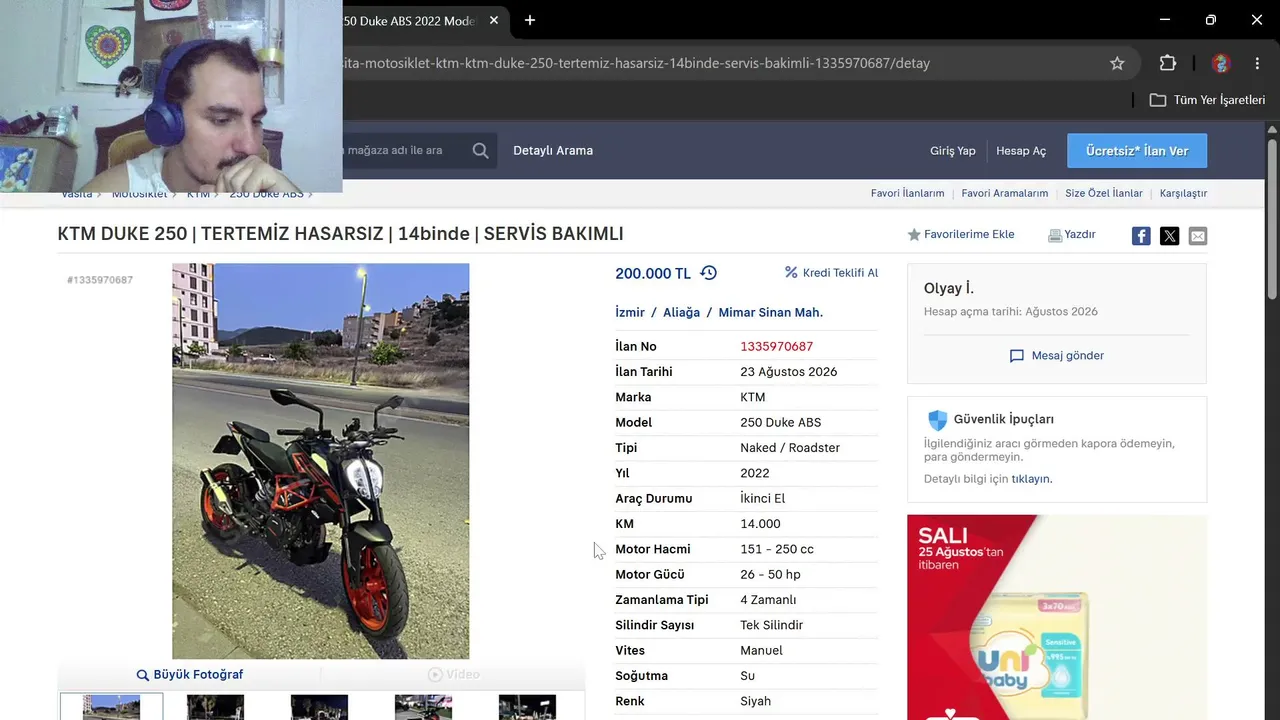Print the listing with Yazdır
The width and height of the screenshot is (1280, 720).
(1072, 235)
